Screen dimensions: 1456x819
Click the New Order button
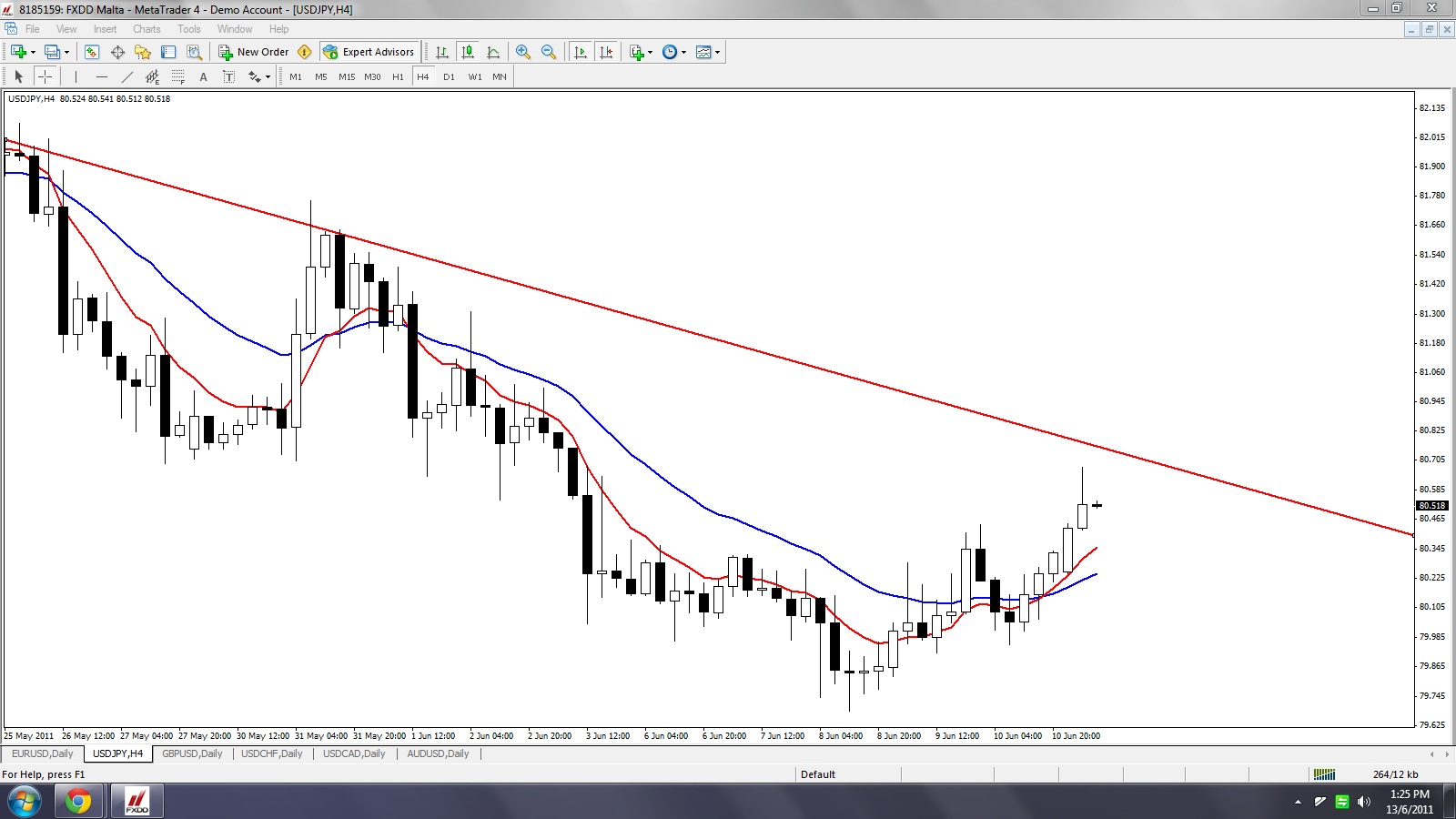(x=254, y=52)
